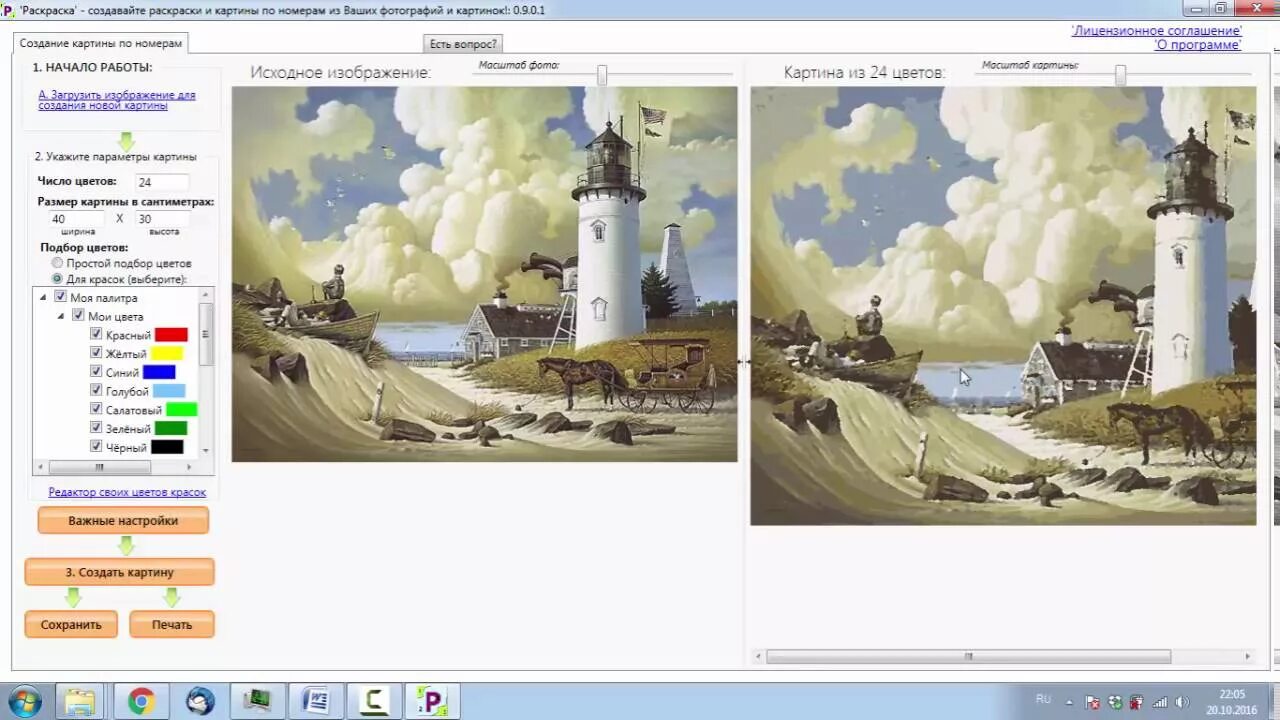Show hidden system tray icons

(x=1071, y=702)
